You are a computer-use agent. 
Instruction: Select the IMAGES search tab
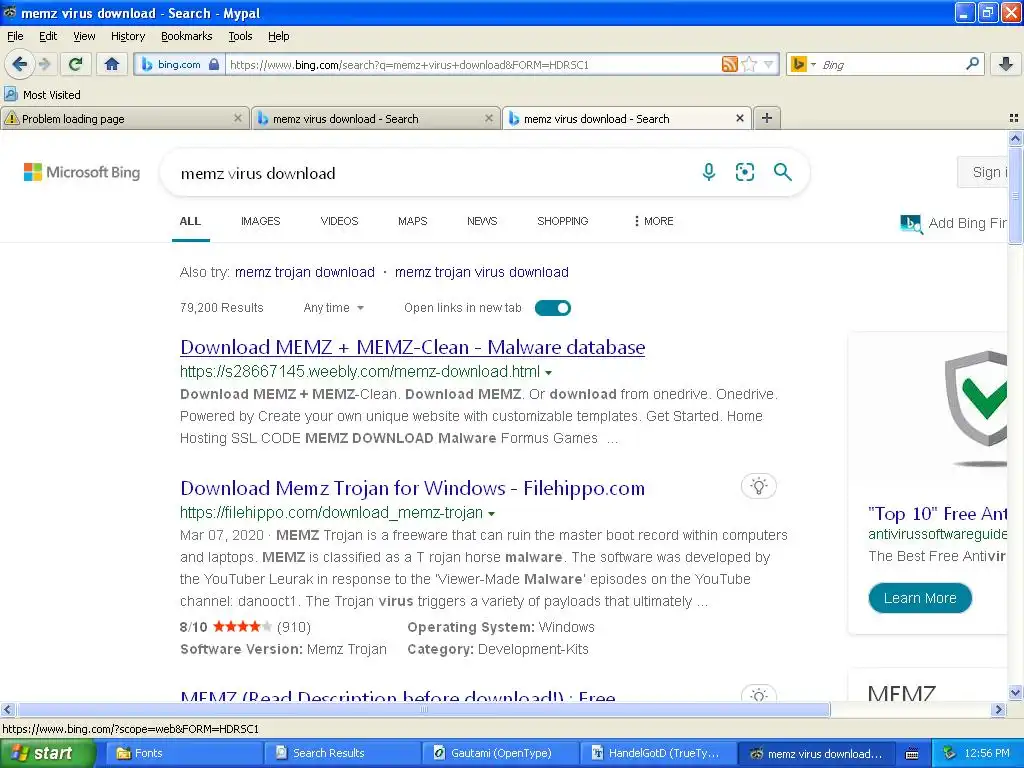261,221
